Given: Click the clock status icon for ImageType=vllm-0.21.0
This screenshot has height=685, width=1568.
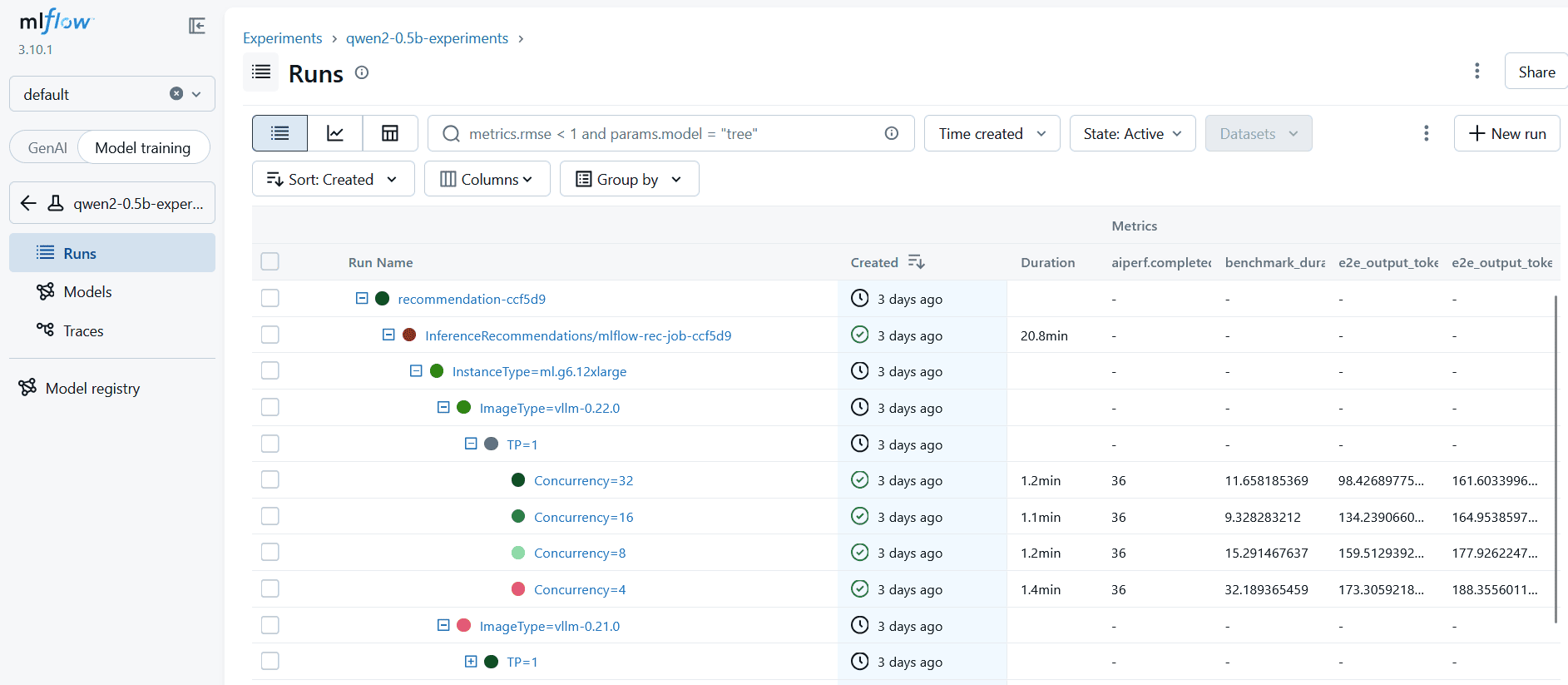Looking at the screenshot, I should (860, 625).
